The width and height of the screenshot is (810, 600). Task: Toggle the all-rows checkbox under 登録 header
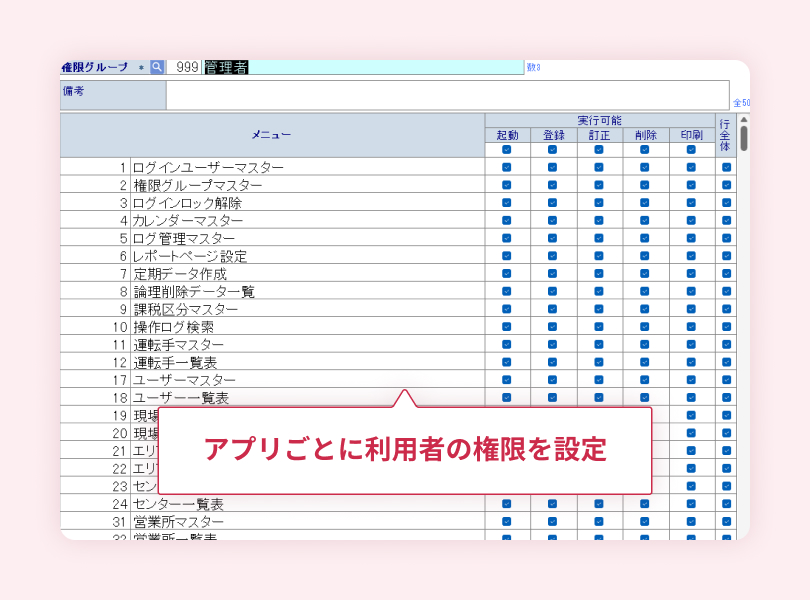coord(553,150)
